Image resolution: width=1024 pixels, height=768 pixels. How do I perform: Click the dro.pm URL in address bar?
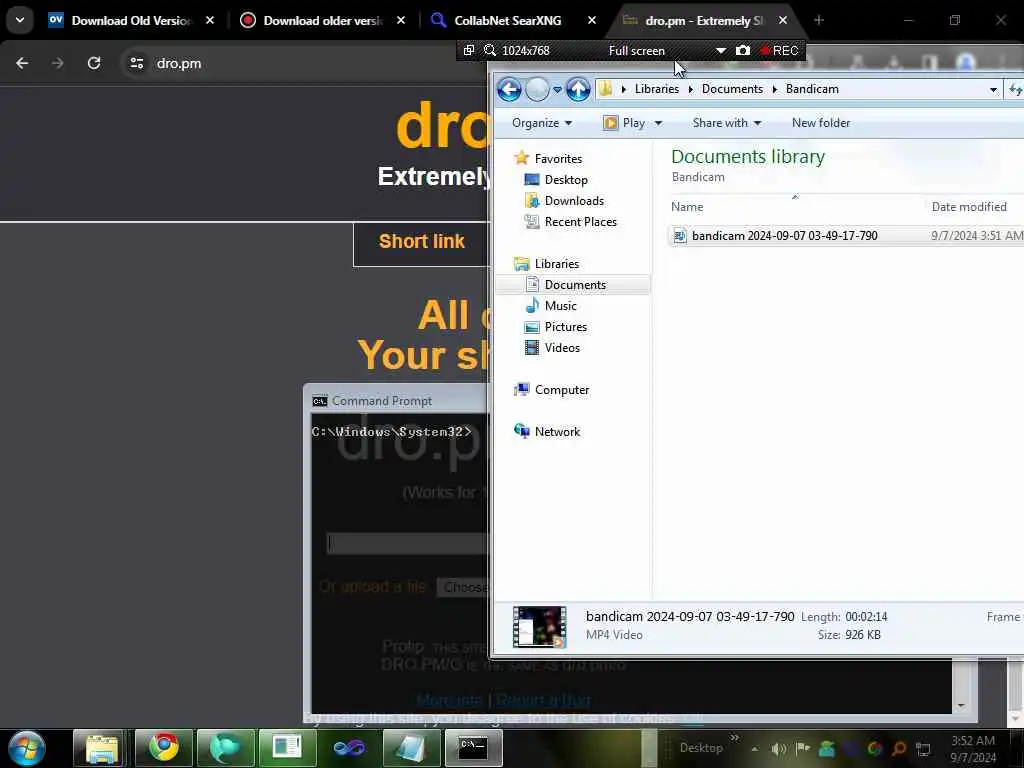tap(178, 63)
